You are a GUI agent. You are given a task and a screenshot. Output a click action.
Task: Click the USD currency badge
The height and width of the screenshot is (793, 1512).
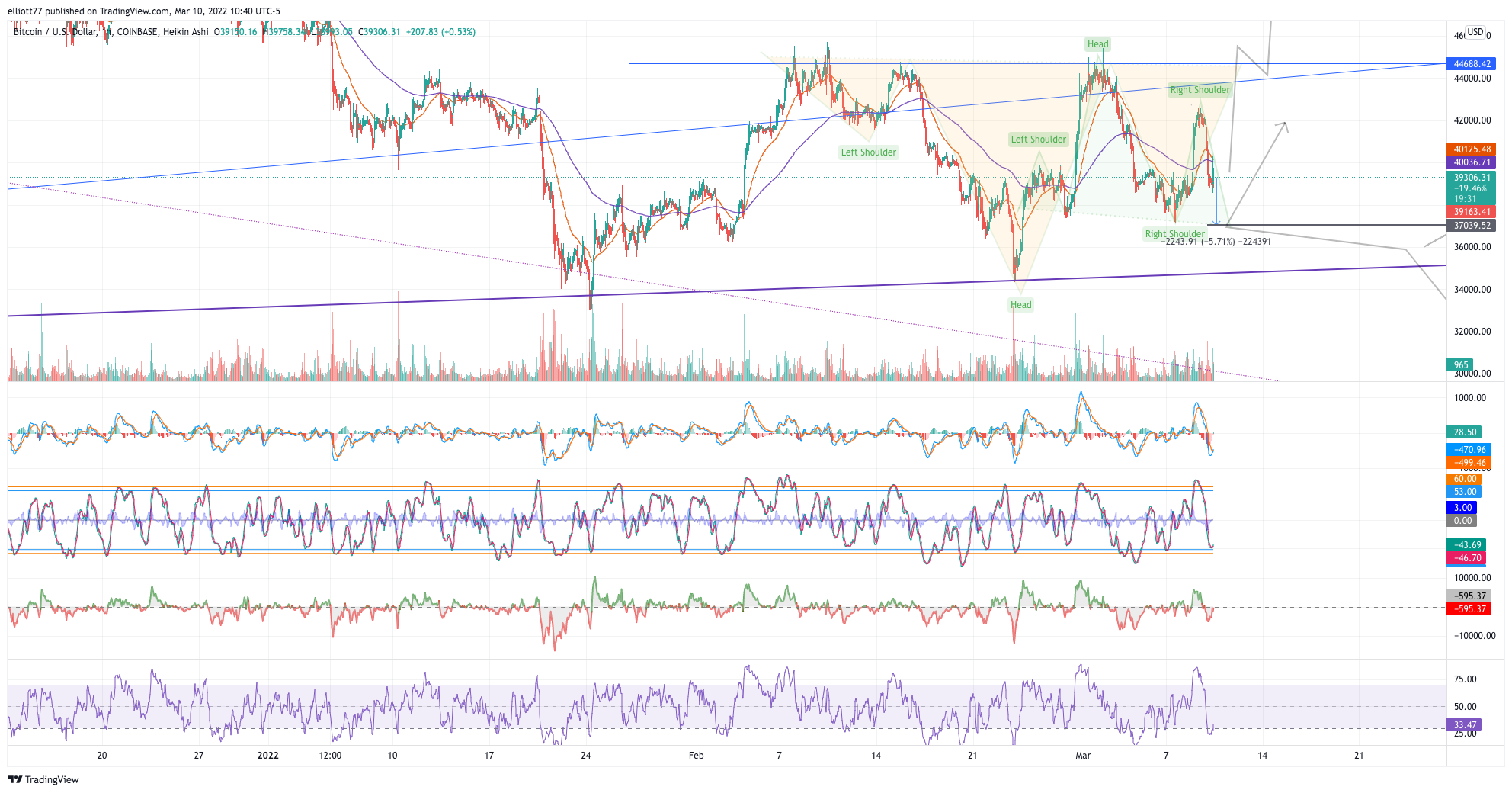pos(1475,32)
